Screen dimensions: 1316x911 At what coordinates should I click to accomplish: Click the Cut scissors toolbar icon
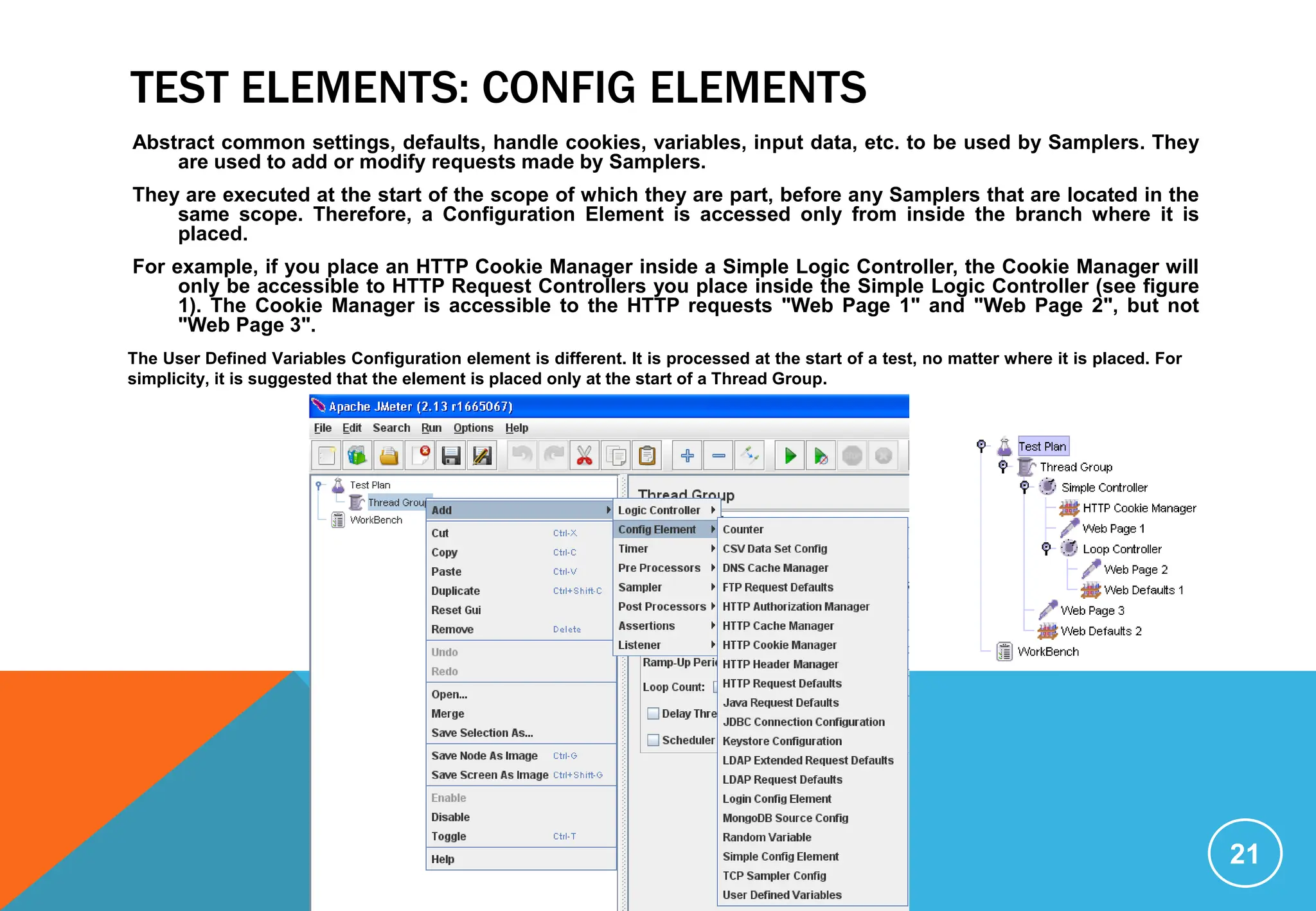point(584,456)
